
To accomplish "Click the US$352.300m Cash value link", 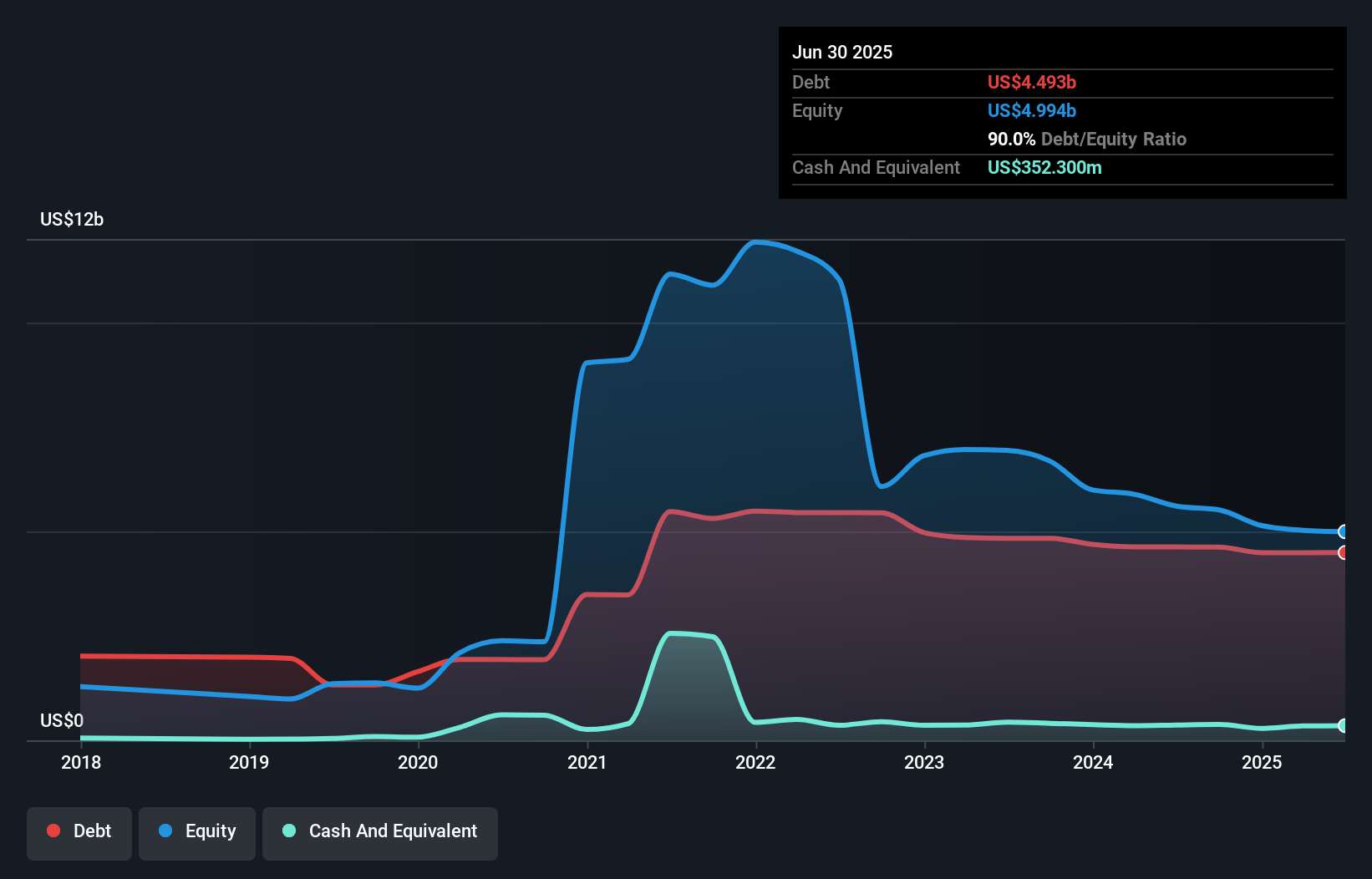I will [x=1044, y=167].
